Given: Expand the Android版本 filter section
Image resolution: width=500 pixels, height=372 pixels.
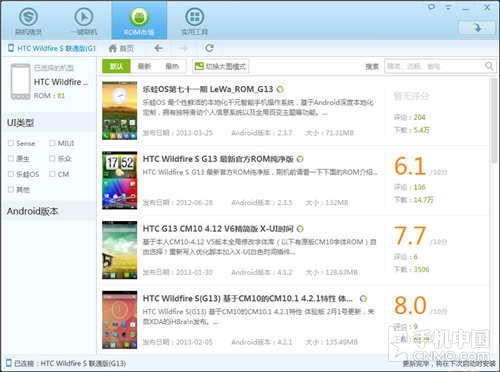Looking at the screenshot, I should coord(49,211).
